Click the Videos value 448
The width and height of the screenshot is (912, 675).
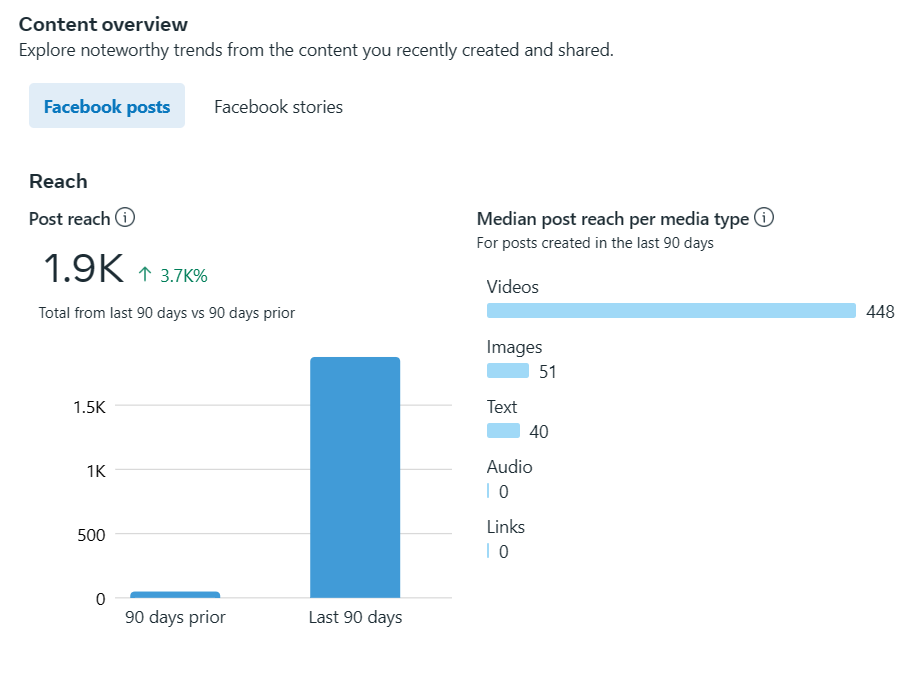click(x=880, y=312)
